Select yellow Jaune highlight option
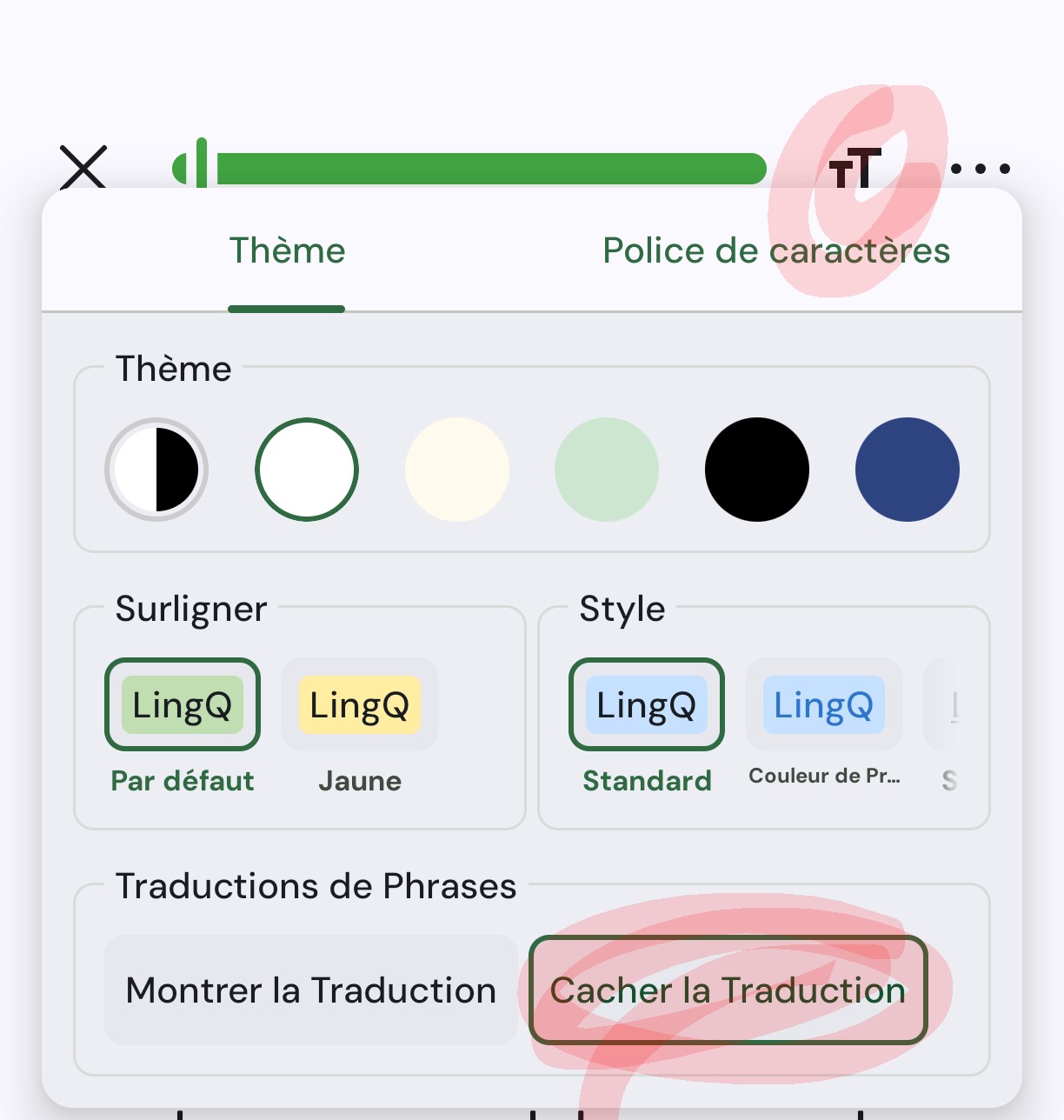The image size is (1064, 1120). point(360,705)
